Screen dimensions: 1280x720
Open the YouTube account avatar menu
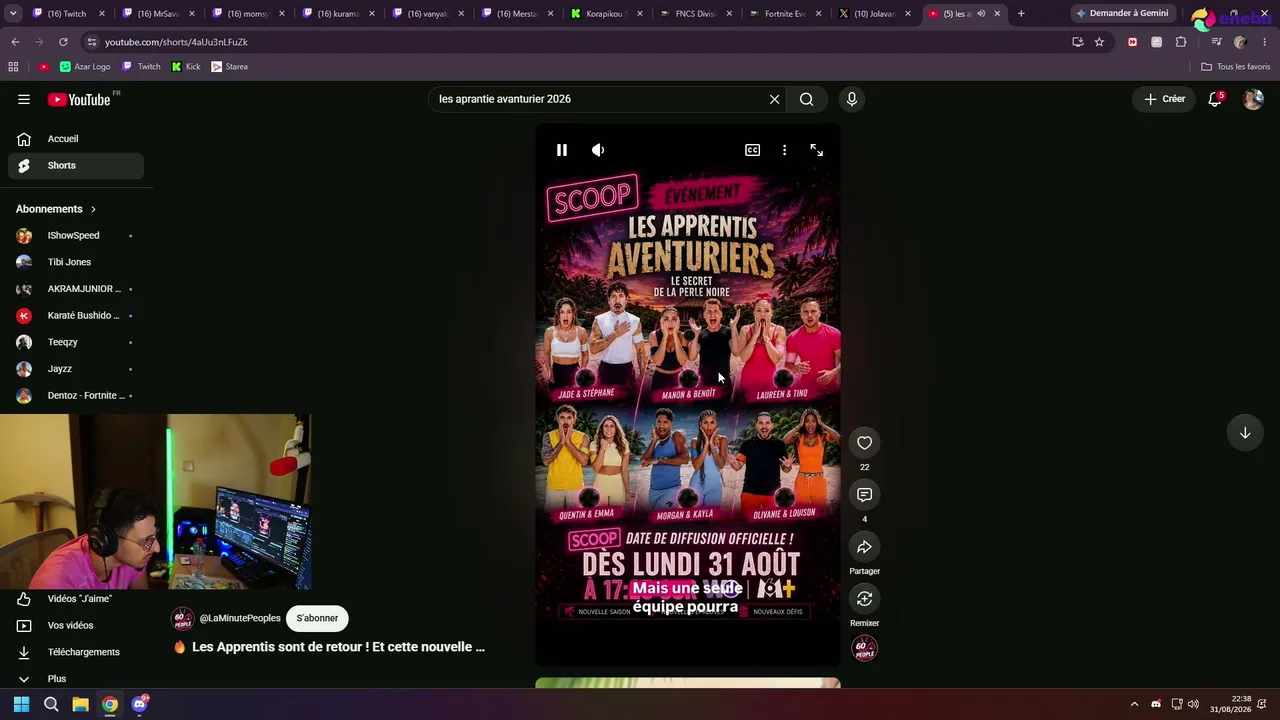[1253, 99]
